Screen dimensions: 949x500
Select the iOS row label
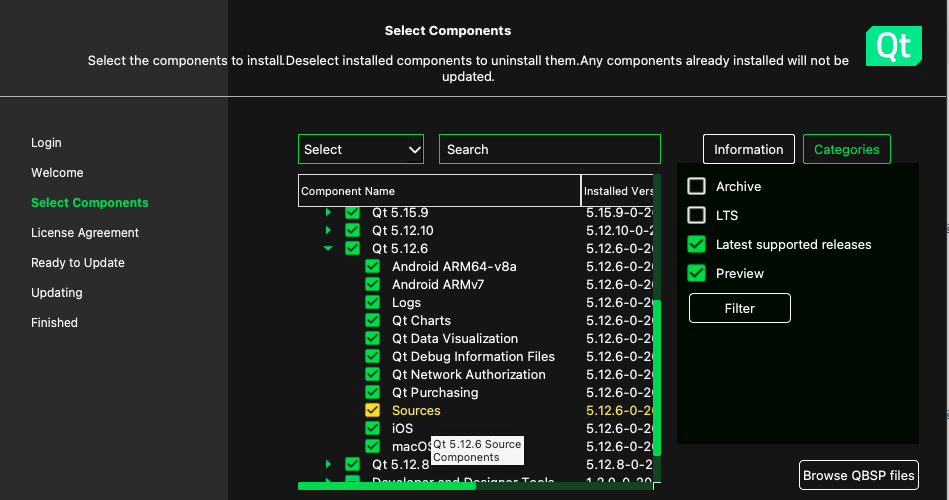coord(402,428)
